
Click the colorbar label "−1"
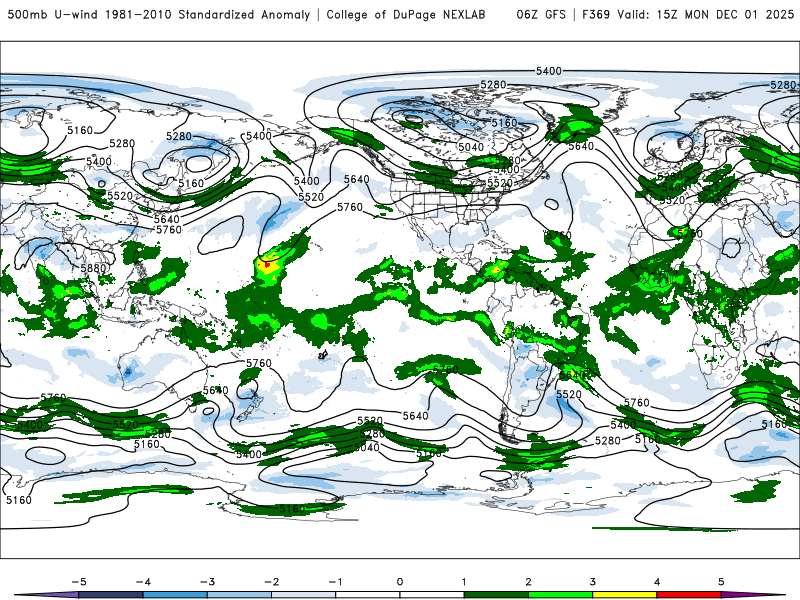tap(335, 582)
